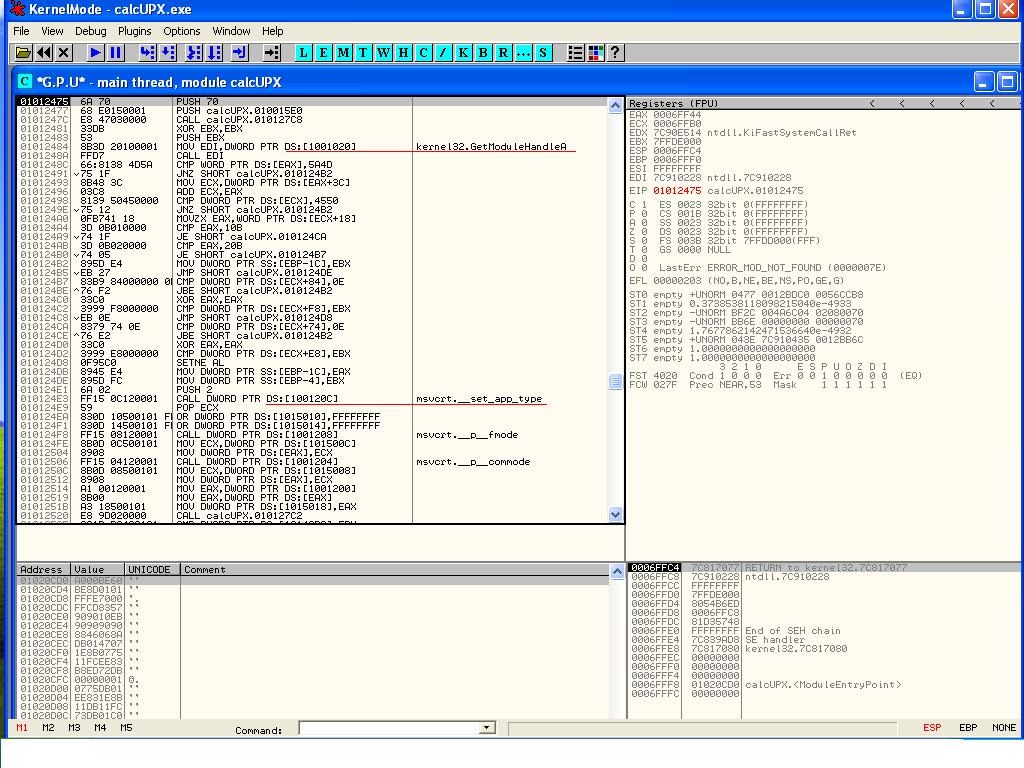The width and height of the screenshot is (1024, 768).
Task: Click the UNICODE column header in dump
Action: pyautogui.click(x=150, y=570)
